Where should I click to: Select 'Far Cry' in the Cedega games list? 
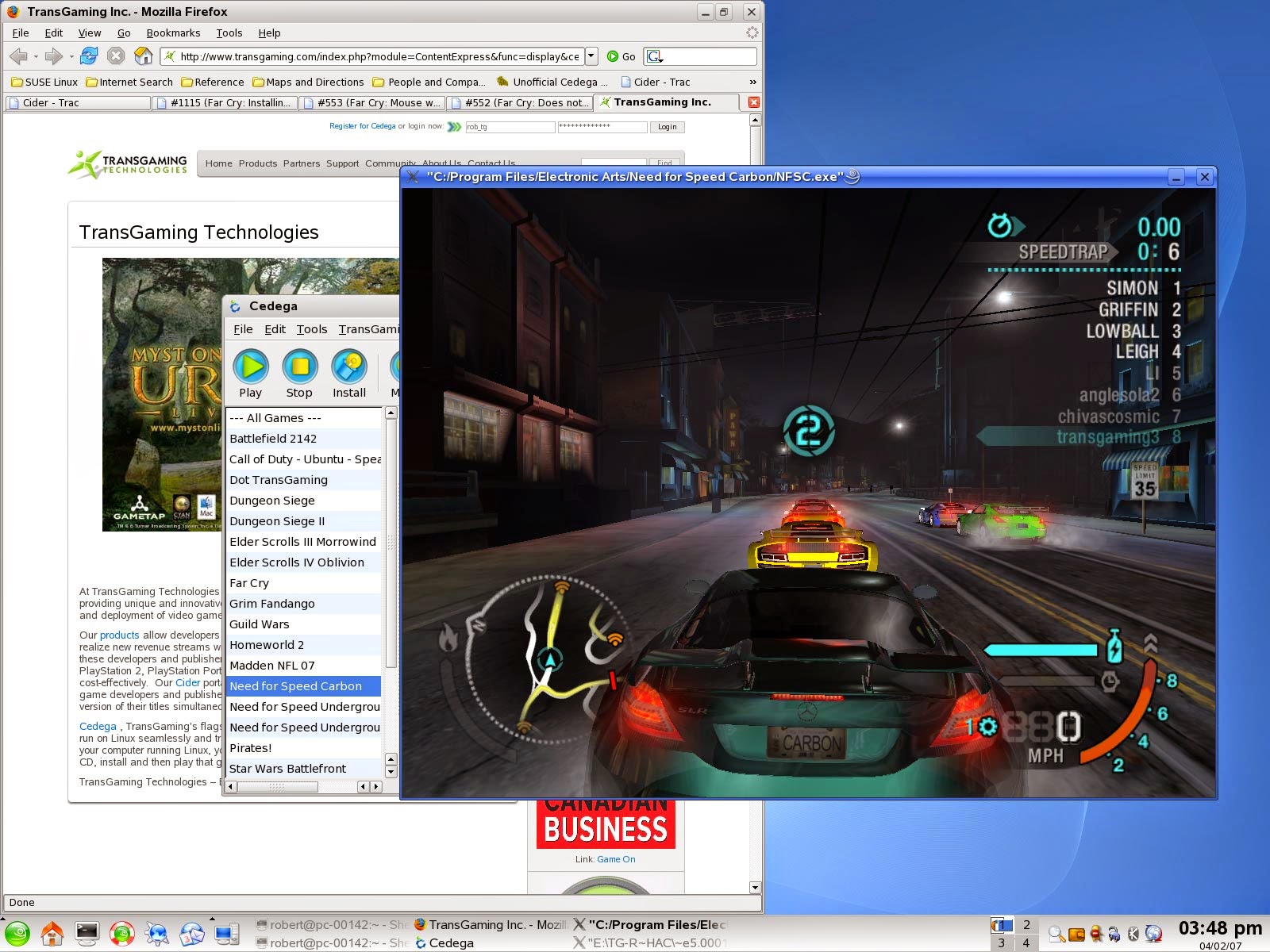pos(304,583)
